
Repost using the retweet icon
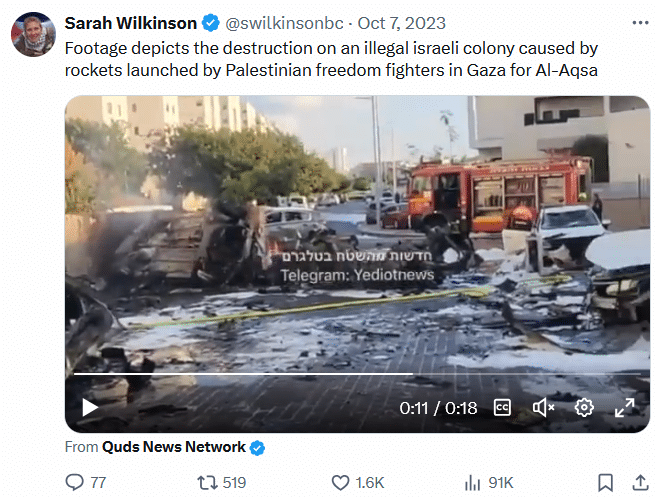pyautogui.click(x=208, y=482)
